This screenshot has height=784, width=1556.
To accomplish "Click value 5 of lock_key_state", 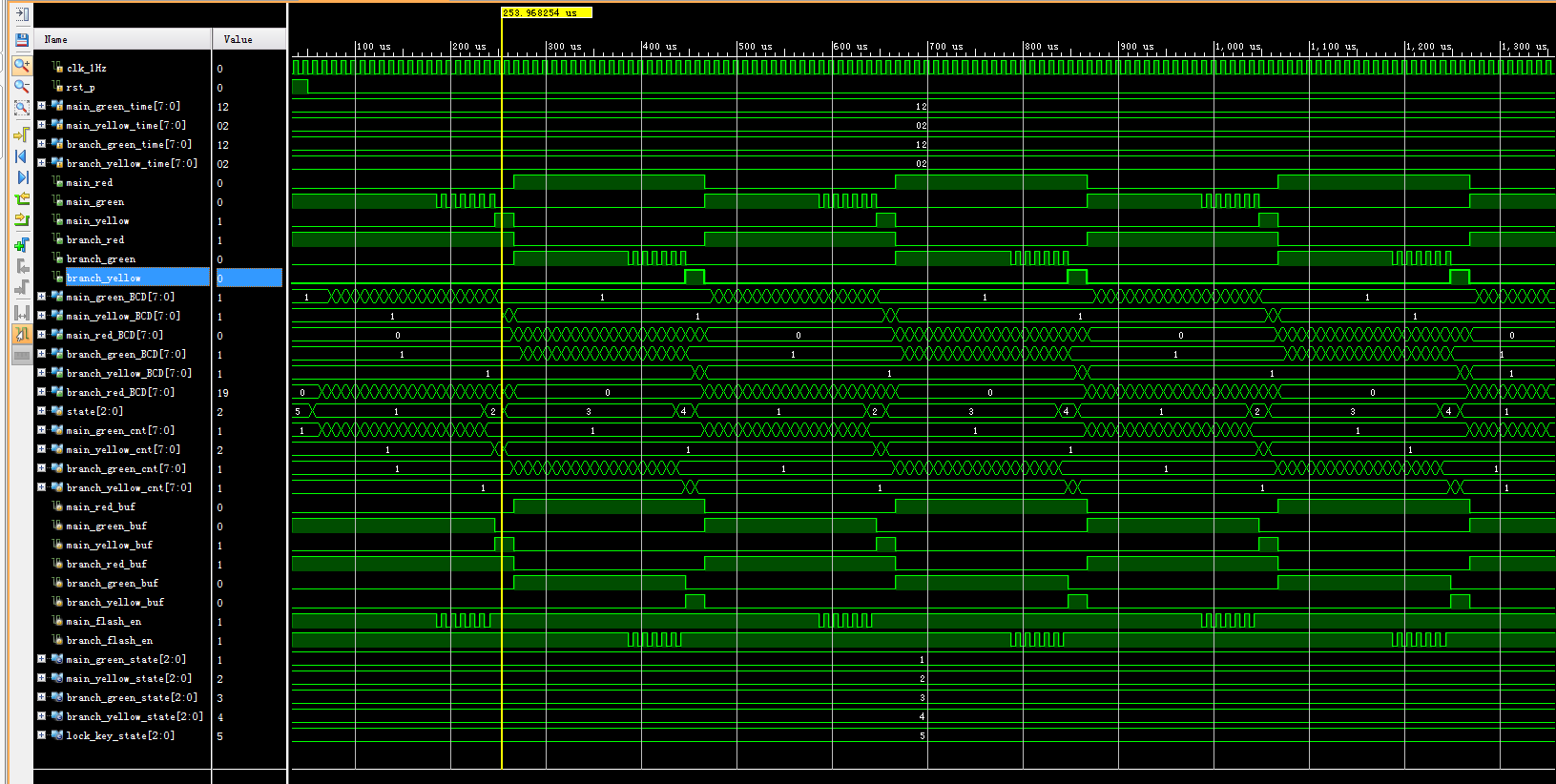I will (219, 735).
